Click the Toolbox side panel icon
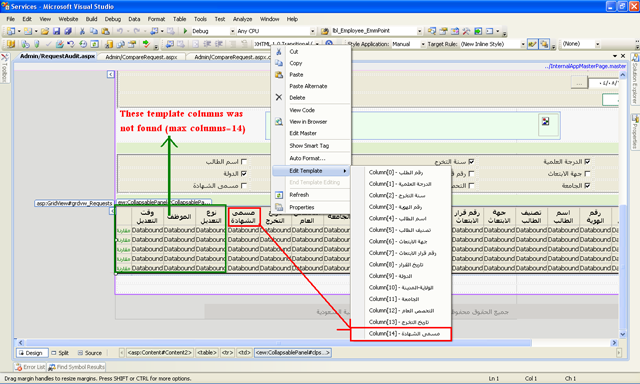This screenshot has height=384, width=640. coord(4,58)
